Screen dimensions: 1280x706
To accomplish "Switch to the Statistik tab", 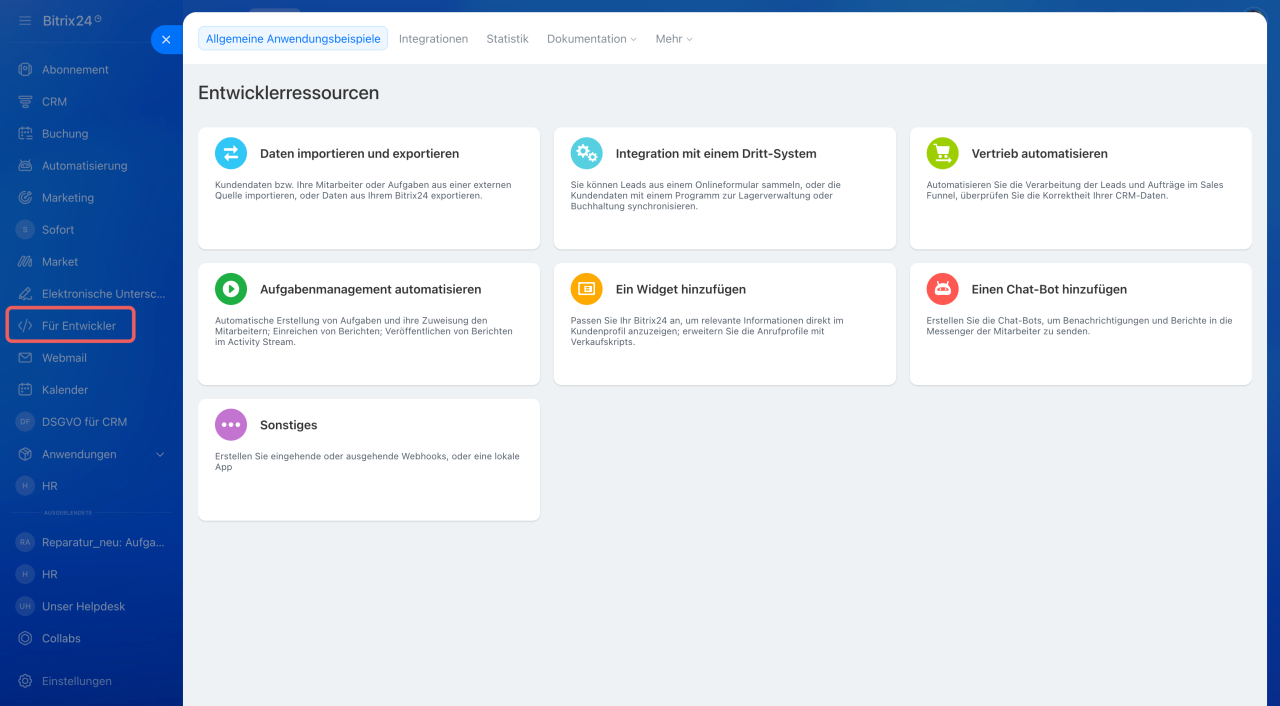I will pos(507,39).
